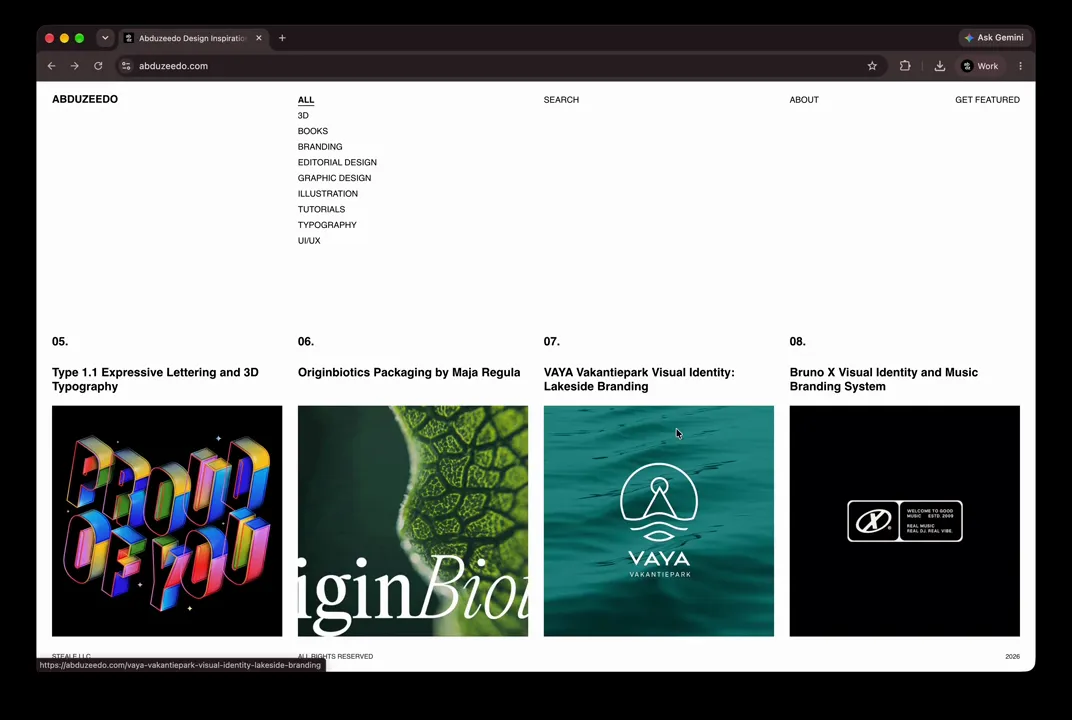Close the Abduzeedo Design Inspiration tab

point(258,38)
